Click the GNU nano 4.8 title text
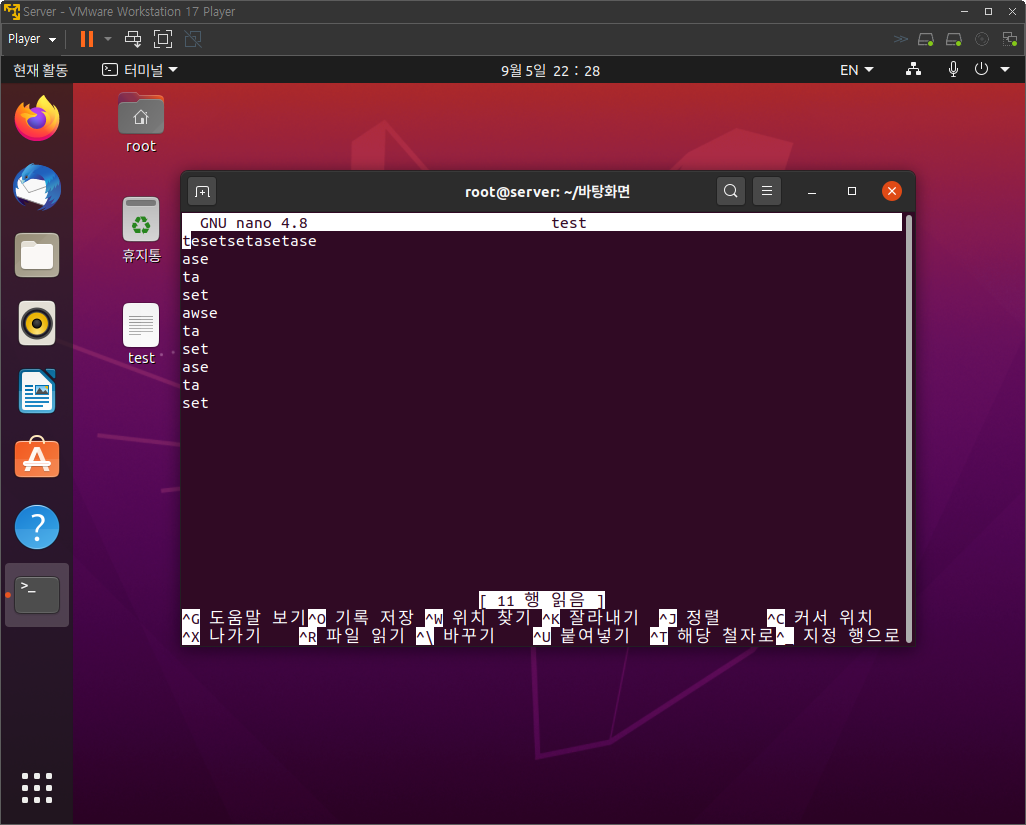Image resolution: width=1026 pixels, height=825 pixels. pyautogui.click(x=253, y=223)
